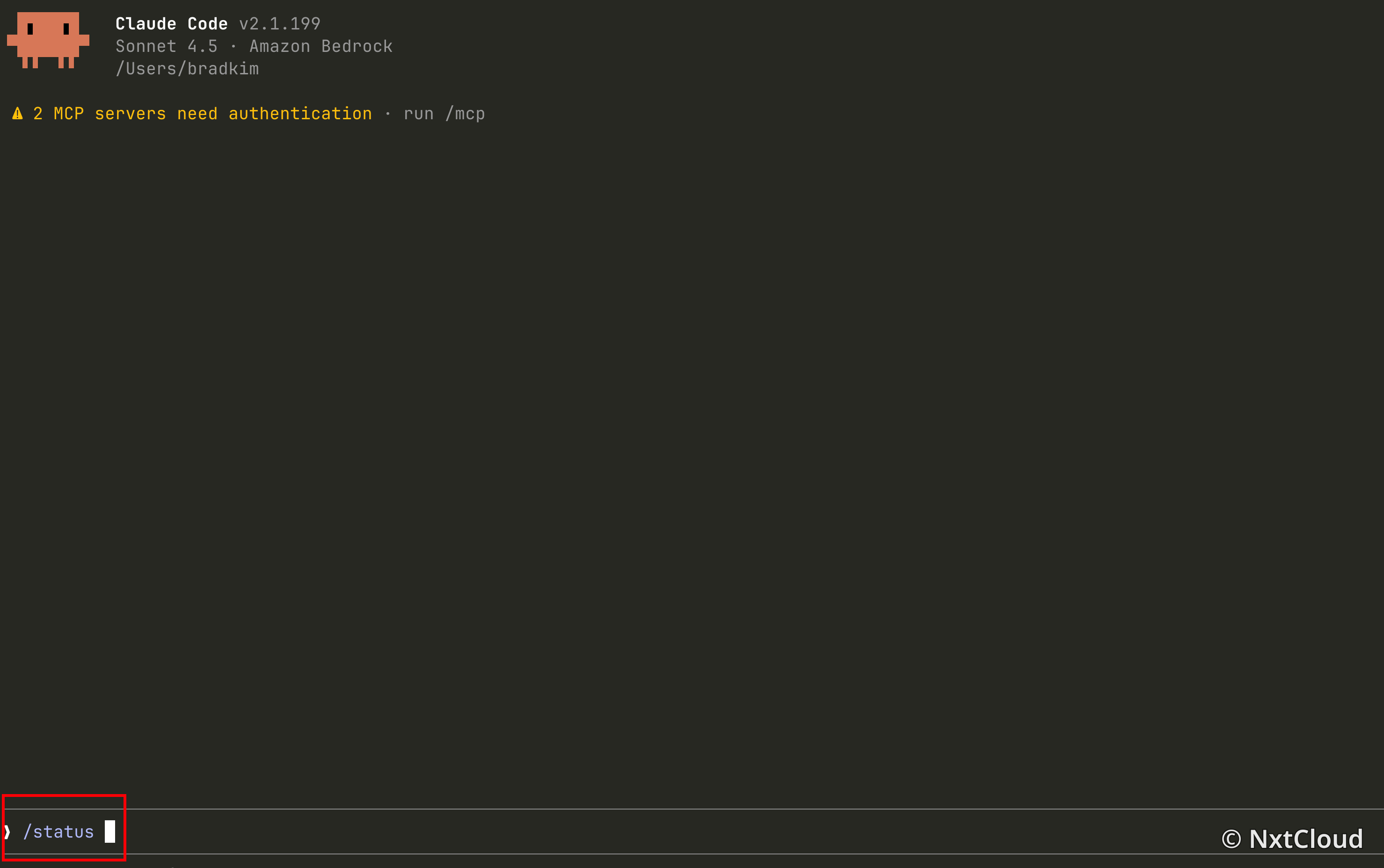
Task: Click the "run /mcp" hint text
Action: [444, 114]
